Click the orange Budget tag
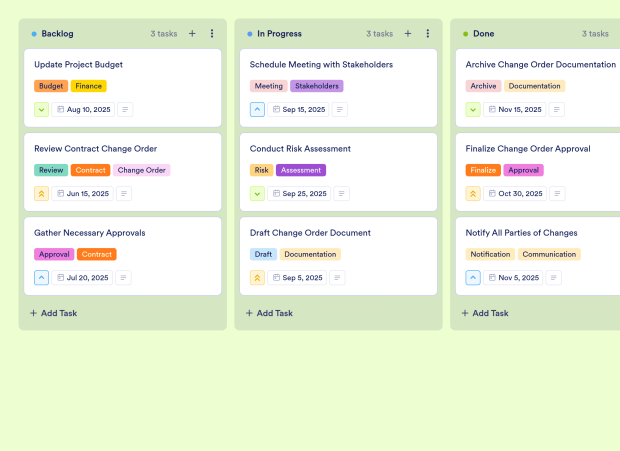The width and height of the screenshot is (620, 451). (51, 86)
